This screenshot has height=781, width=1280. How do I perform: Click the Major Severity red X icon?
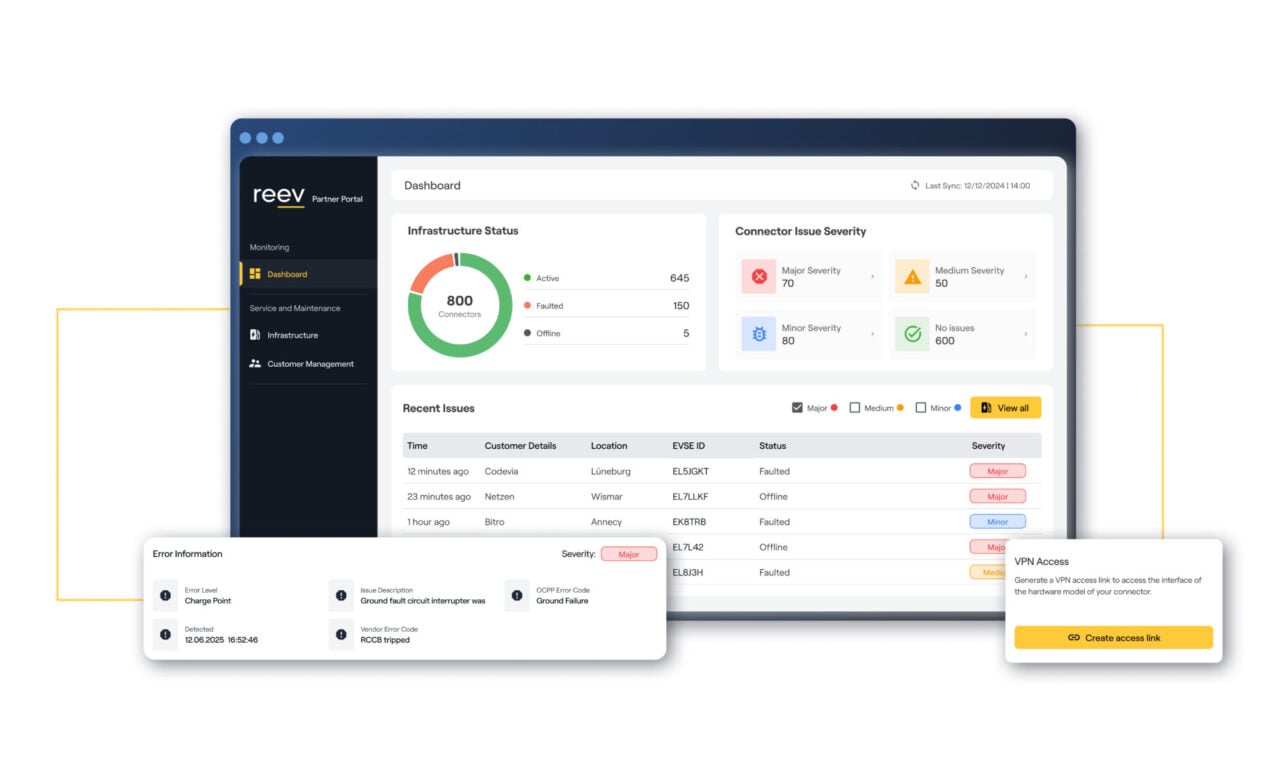[759, 277]
